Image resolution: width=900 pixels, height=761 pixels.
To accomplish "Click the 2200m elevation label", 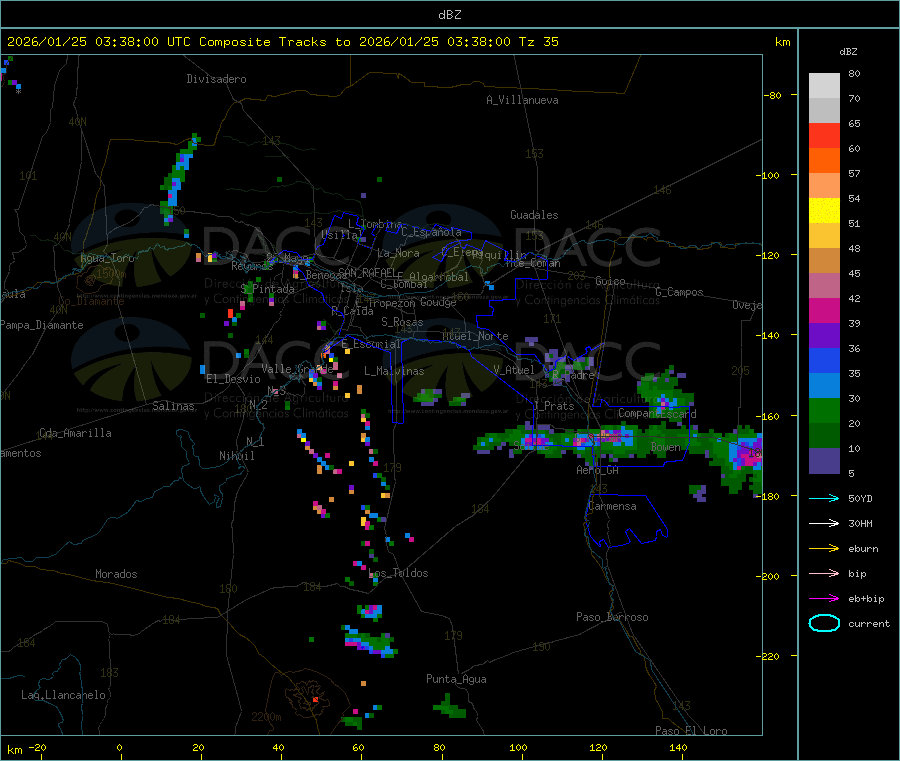I will pyautogui.click(x=266, y=717).
